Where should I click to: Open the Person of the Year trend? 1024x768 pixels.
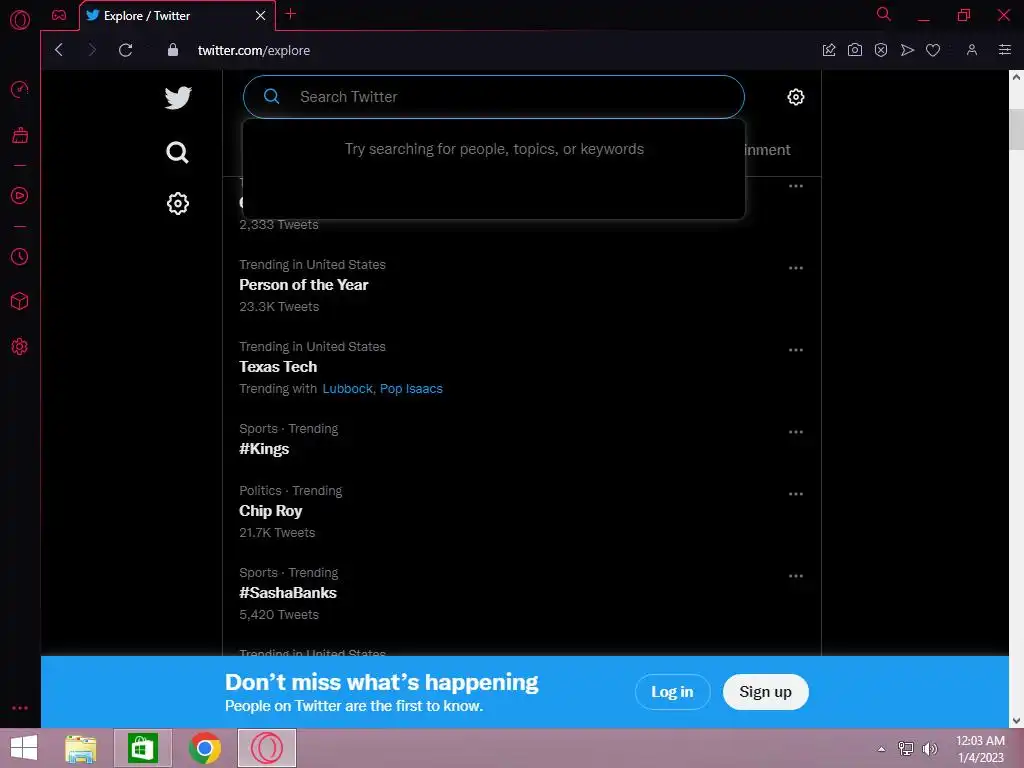(x=304, y=285)
